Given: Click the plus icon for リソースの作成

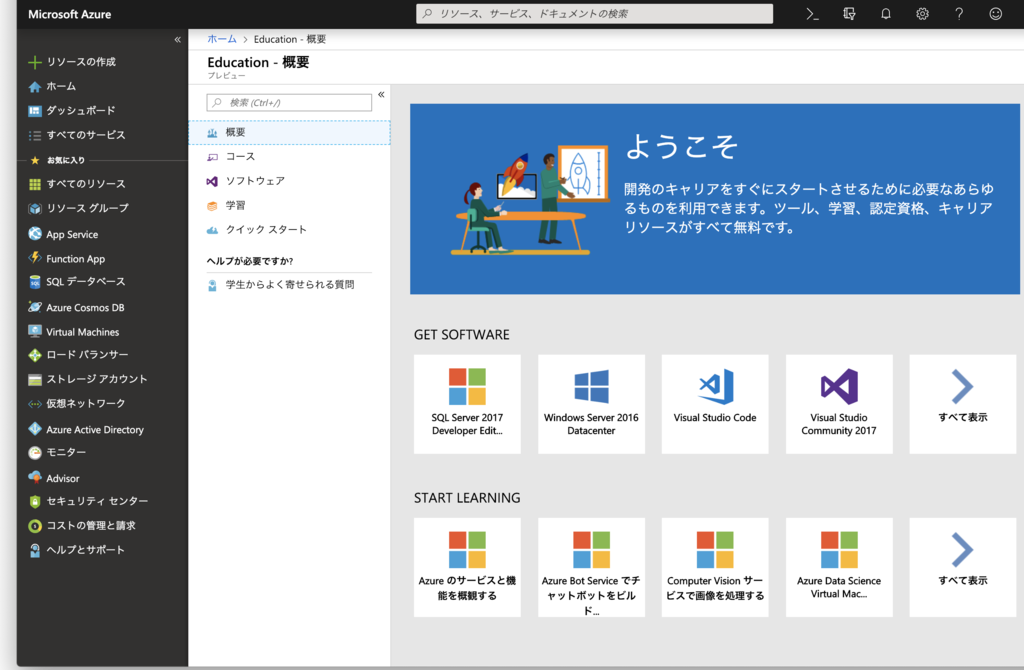Looking at the screenshot, I should click(35, 62).
